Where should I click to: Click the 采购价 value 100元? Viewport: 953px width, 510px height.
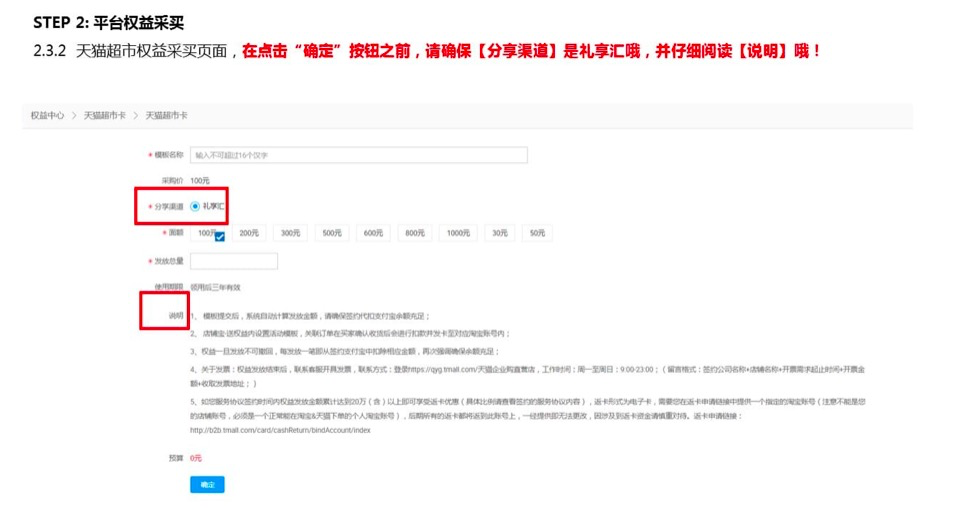200,181
